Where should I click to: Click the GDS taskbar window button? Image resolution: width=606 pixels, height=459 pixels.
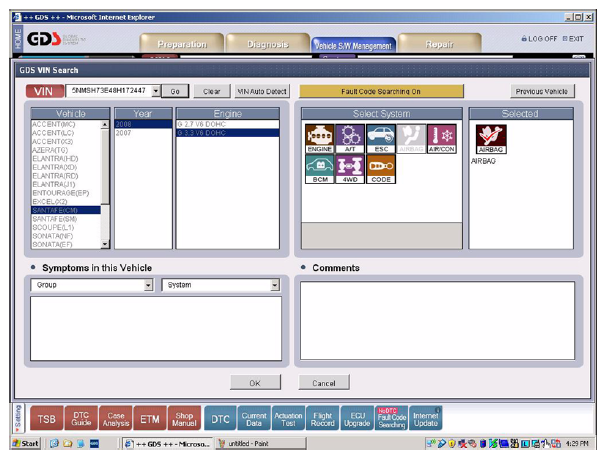click(168, 444)
